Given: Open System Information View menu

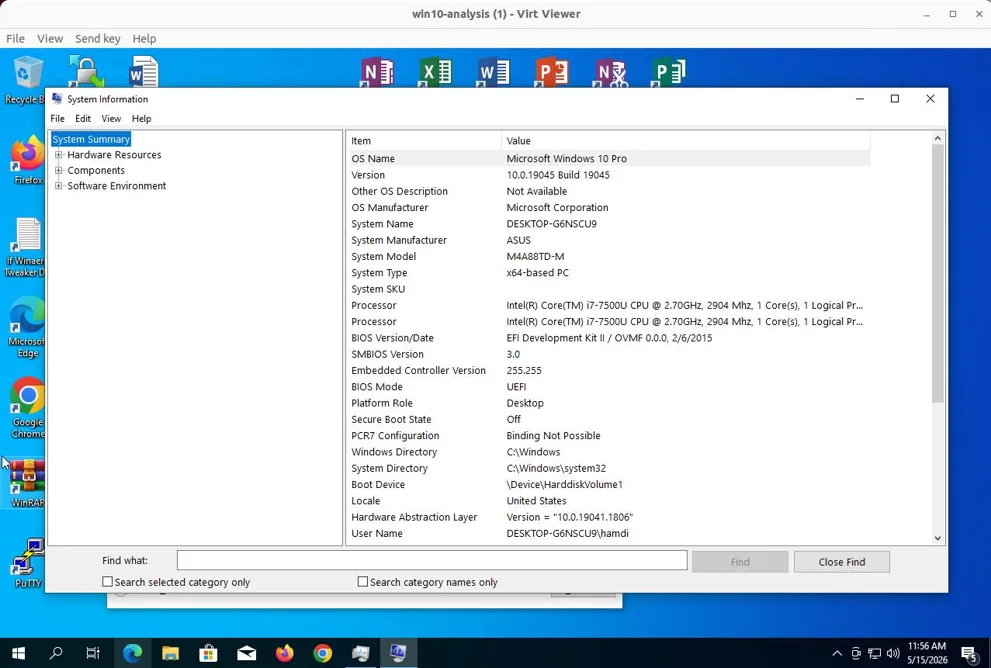Looking at the screenshot, I should (x=111, y=119).
